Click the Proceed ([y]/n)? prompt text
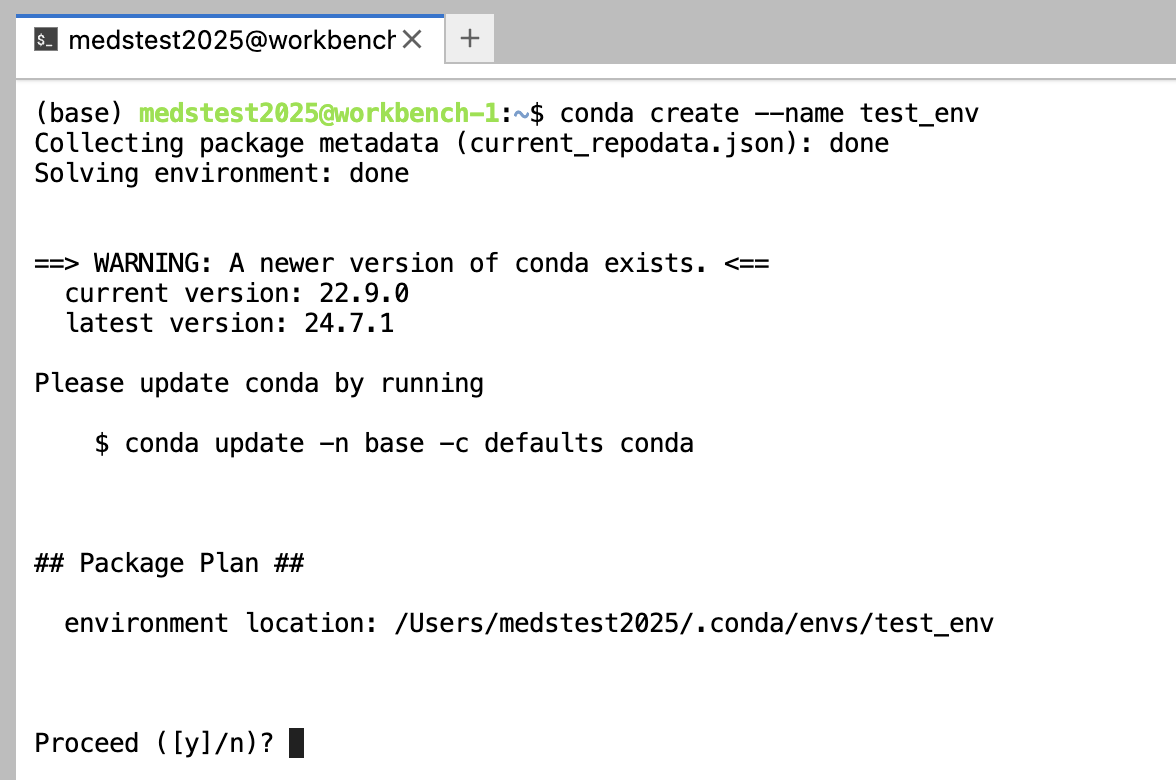The image size is (1176, 780). (154, 743)
